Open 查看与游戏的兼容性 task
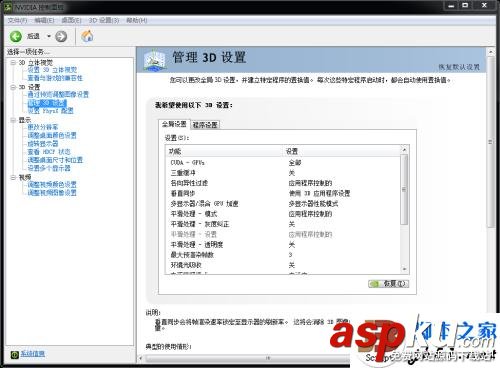Viewport: 500px width, 368px height. (55, 78)
